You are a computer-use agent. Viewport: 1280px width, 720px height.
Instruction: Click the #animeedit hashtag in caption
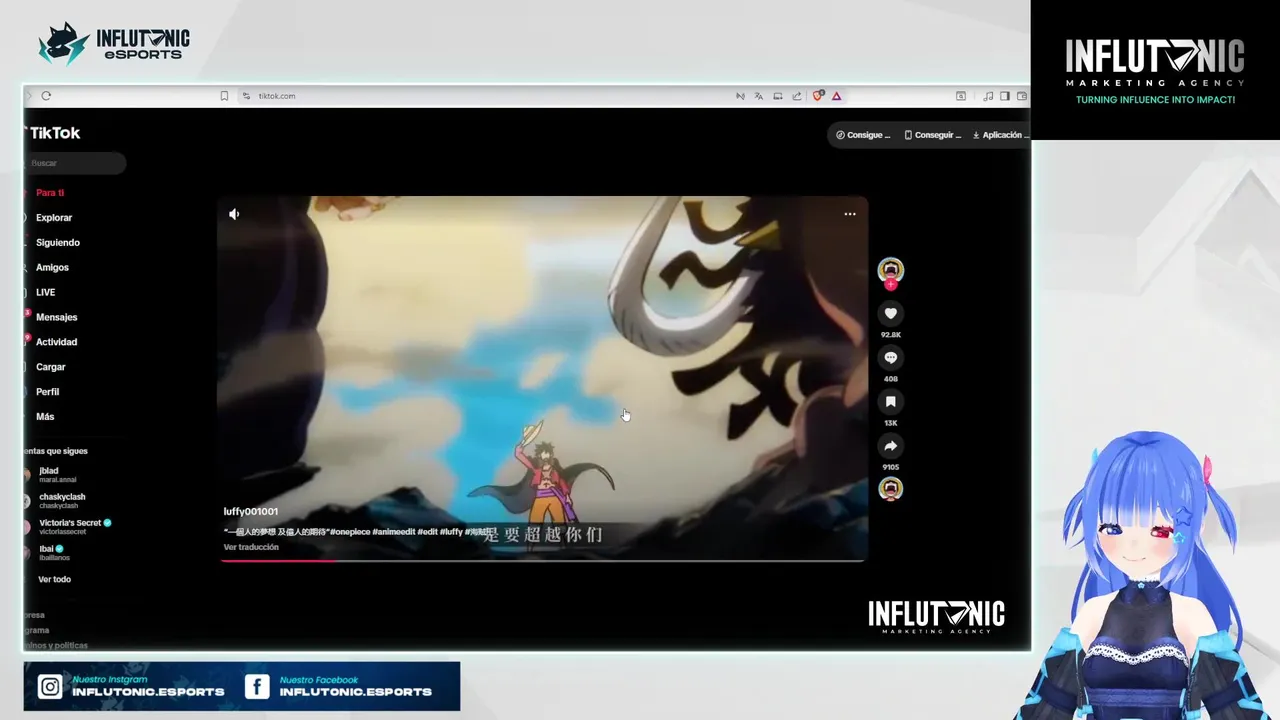coord(394,531)
